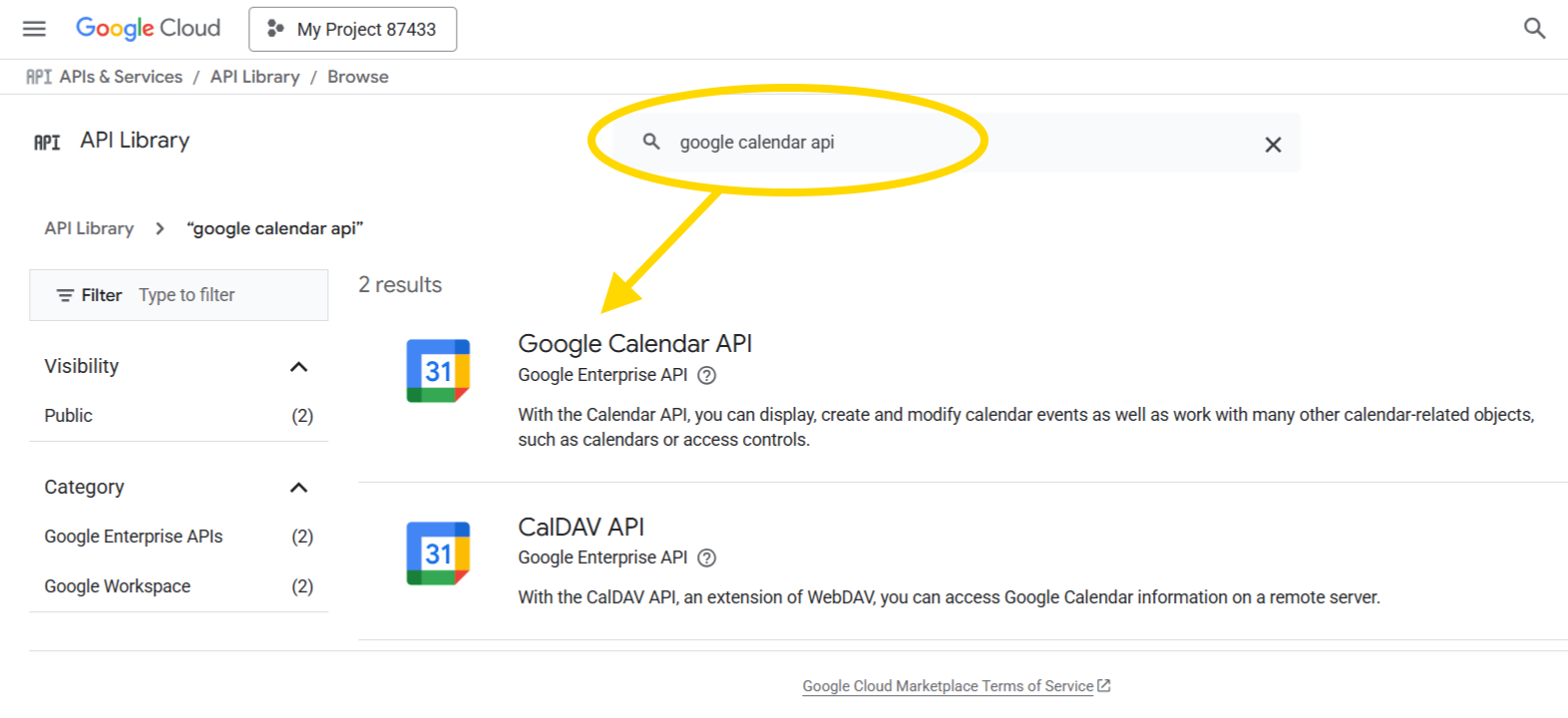Click the Browse breadcrumb item
1568x718 pixels.
point(357,76)
